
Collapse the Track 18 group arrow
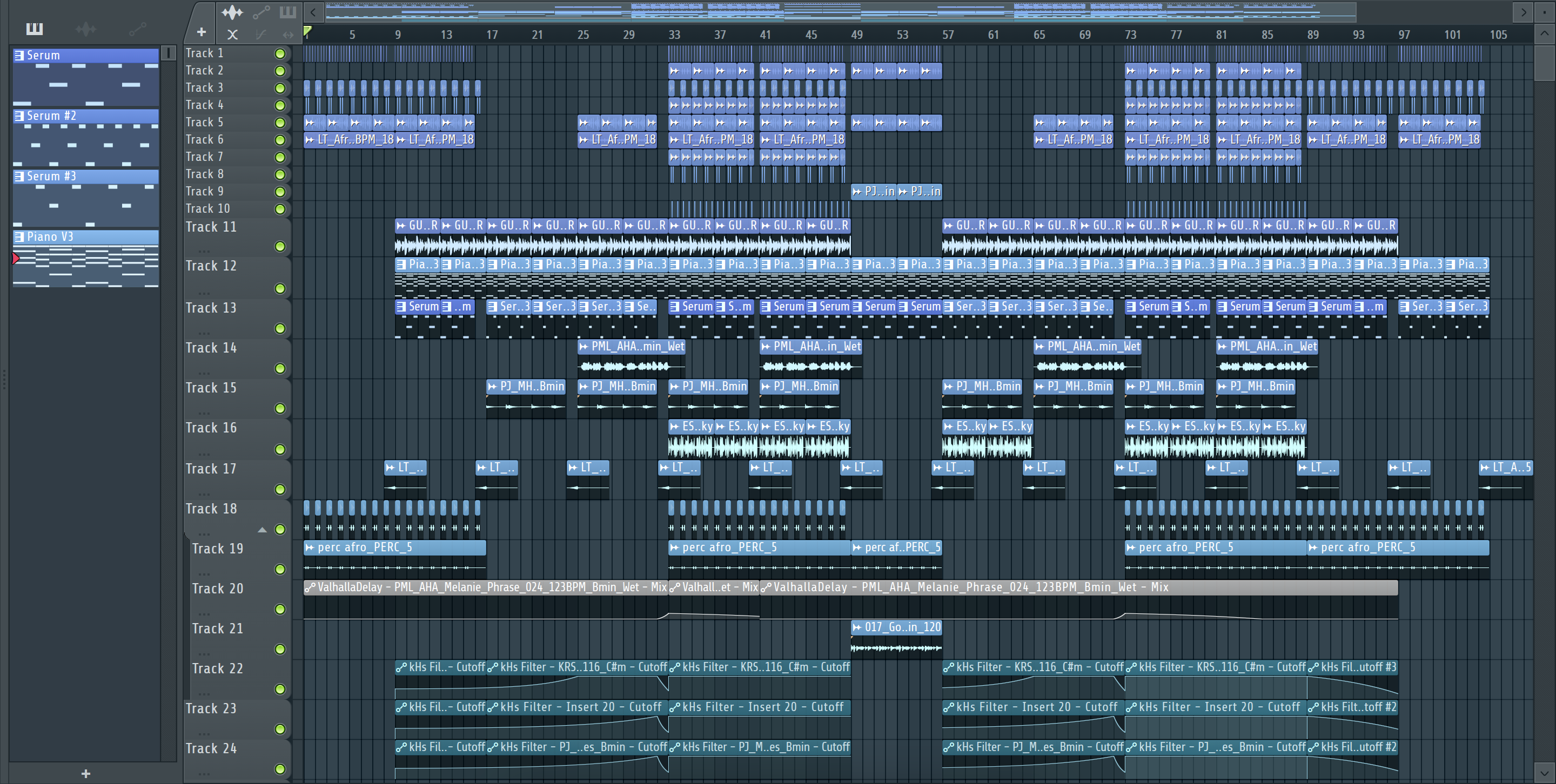262,530
